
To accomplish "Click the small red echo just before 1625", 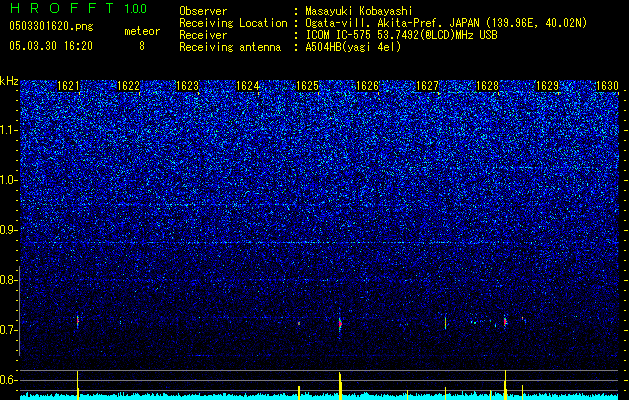I will [299, 323].
